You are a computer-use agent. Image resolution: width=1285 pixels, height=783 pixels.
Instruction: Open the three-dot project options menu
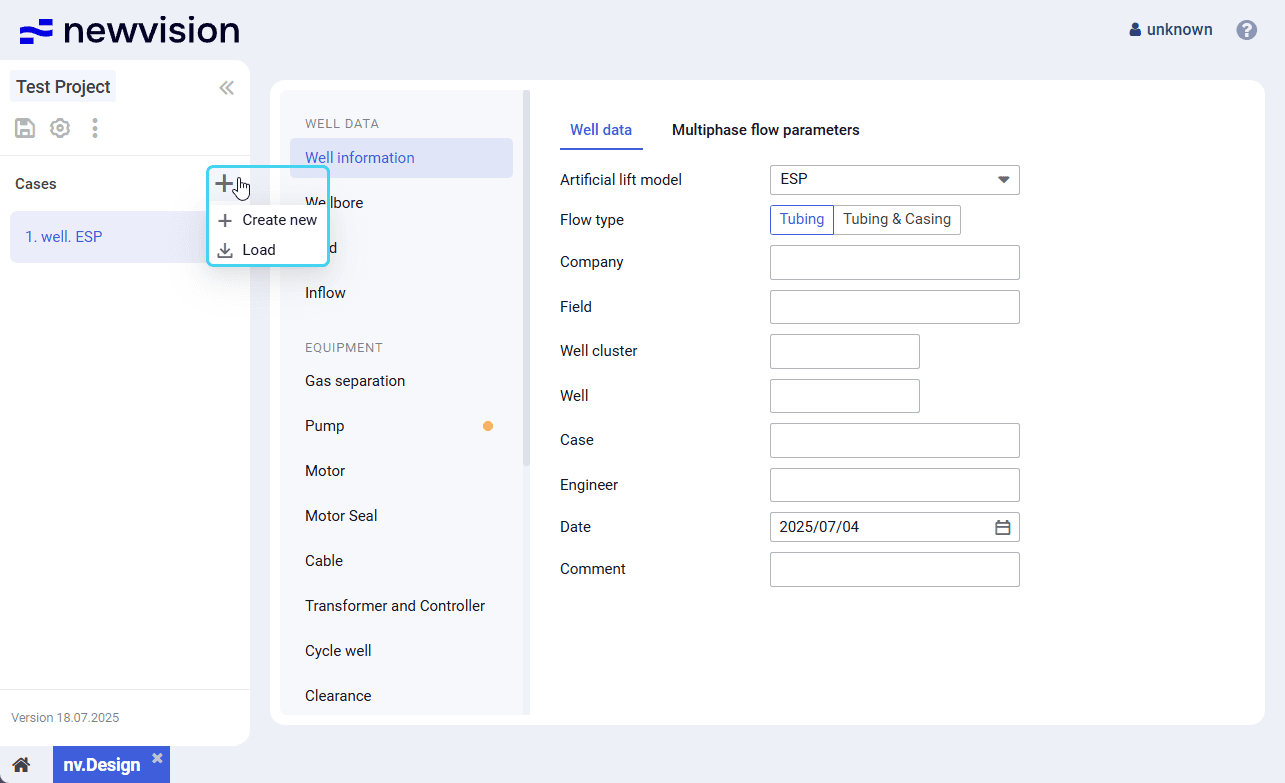point(95,128)
